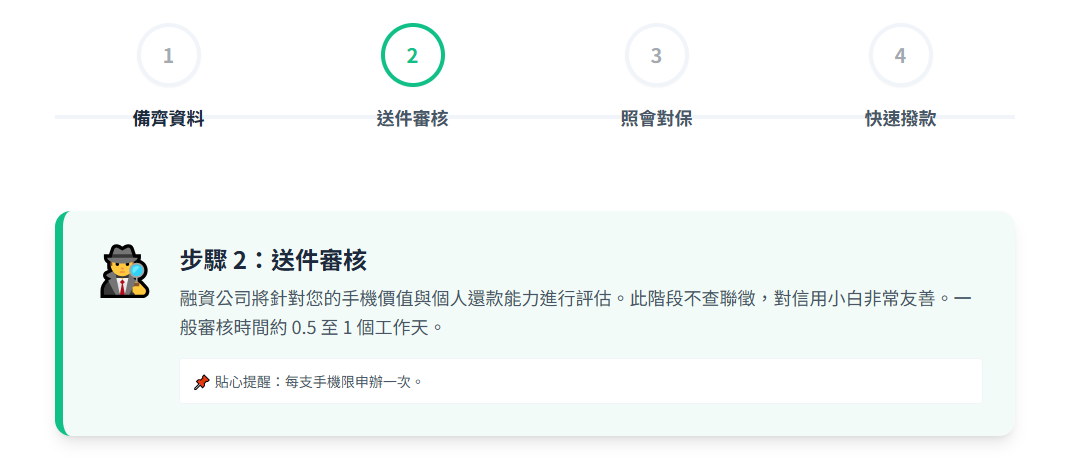1079x471 pixels.
Task: Click progress line between 照會對保 and 快速撥款
Action: coord(778,117)
